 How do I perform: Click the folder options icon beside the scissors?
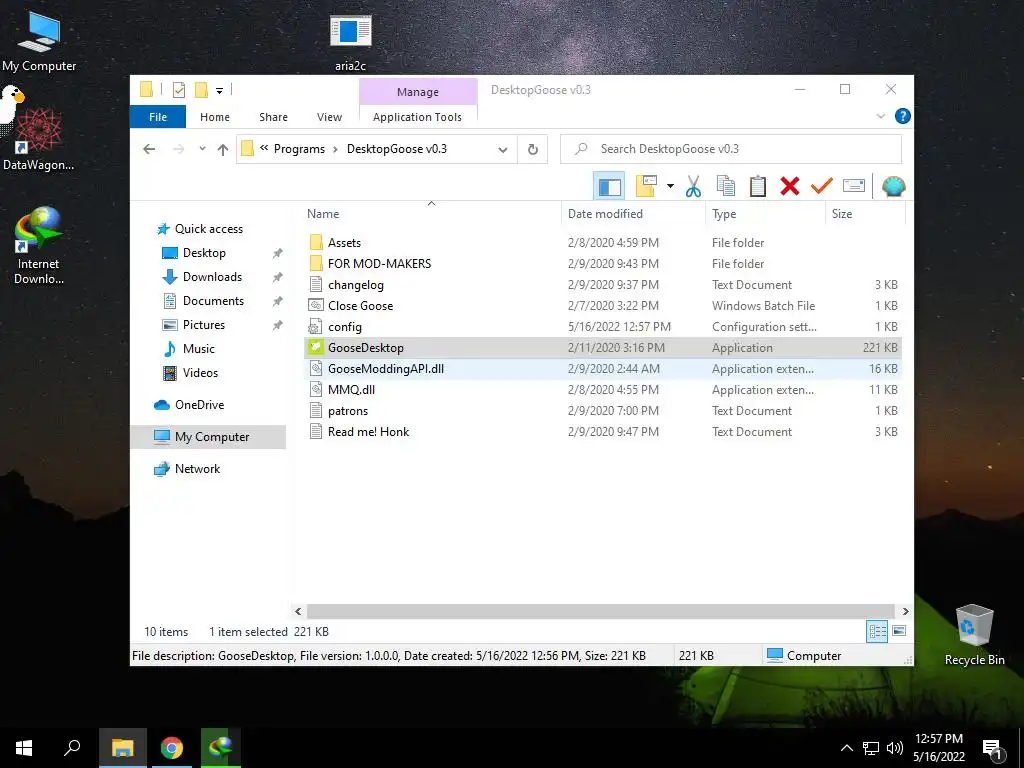coord(646,186)
